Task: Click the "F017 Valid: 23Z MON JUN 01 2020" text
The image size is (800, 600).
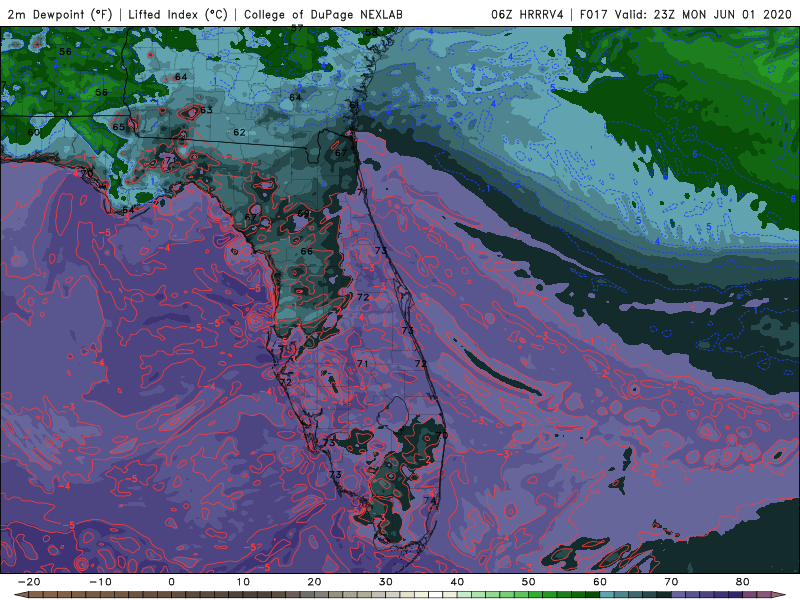Action: [x=685, y=14]
